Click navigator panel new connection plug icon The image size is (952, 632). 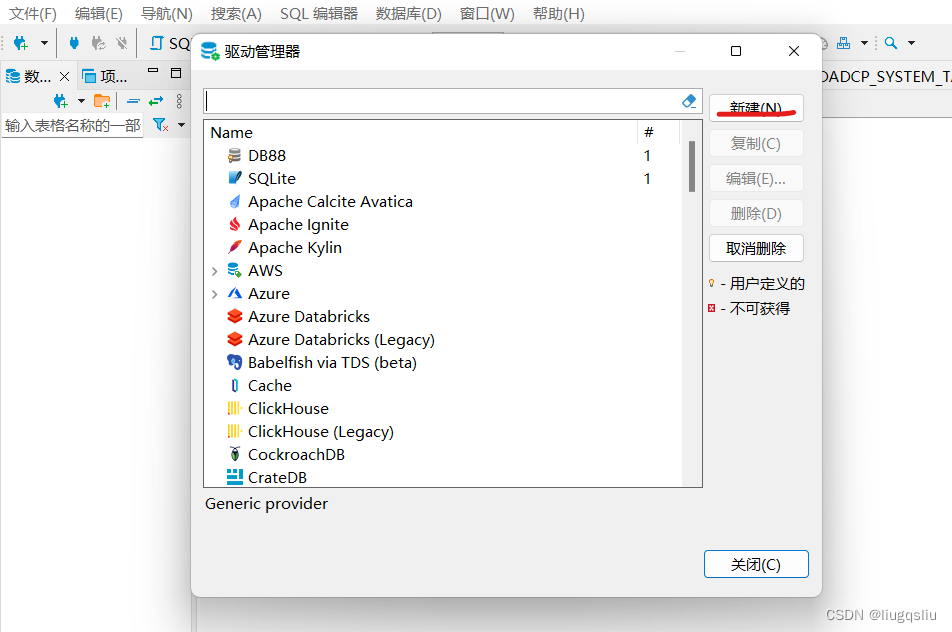pyautogui.click(x=60, y=101)
